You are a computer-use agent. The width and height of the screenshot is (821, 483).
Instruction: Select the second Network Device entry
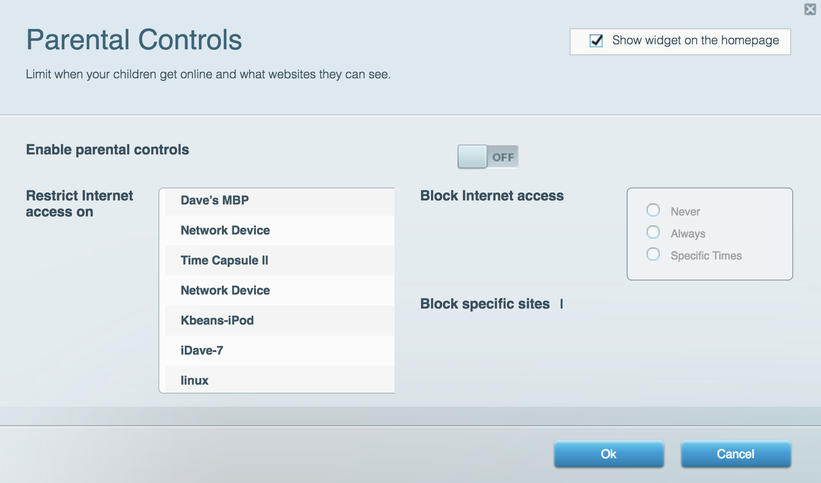pyautogui.click(x=280, y=290)
